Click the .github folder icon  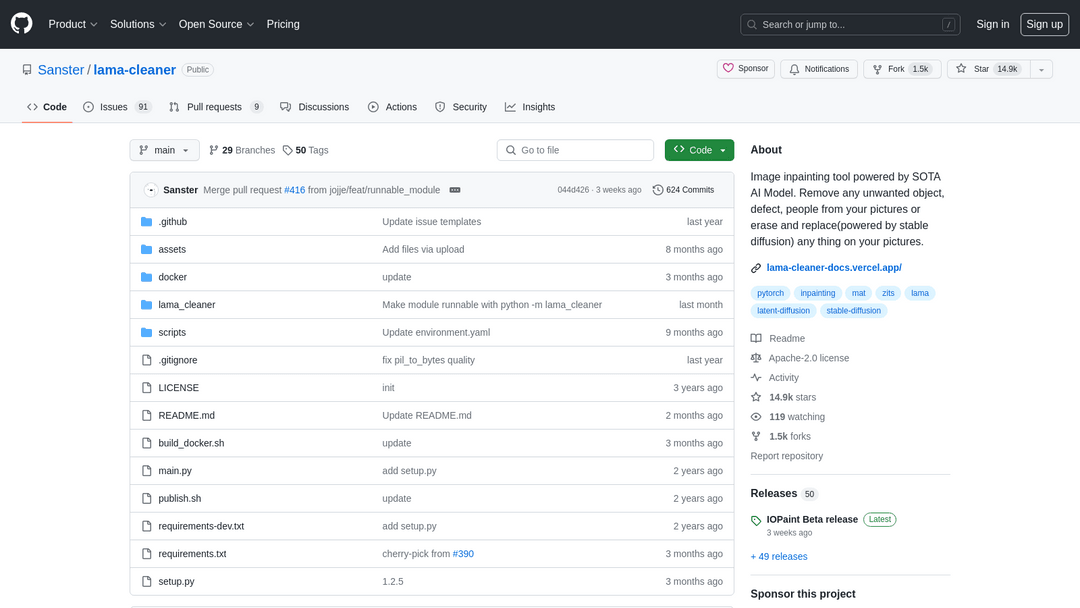point(146,222)
